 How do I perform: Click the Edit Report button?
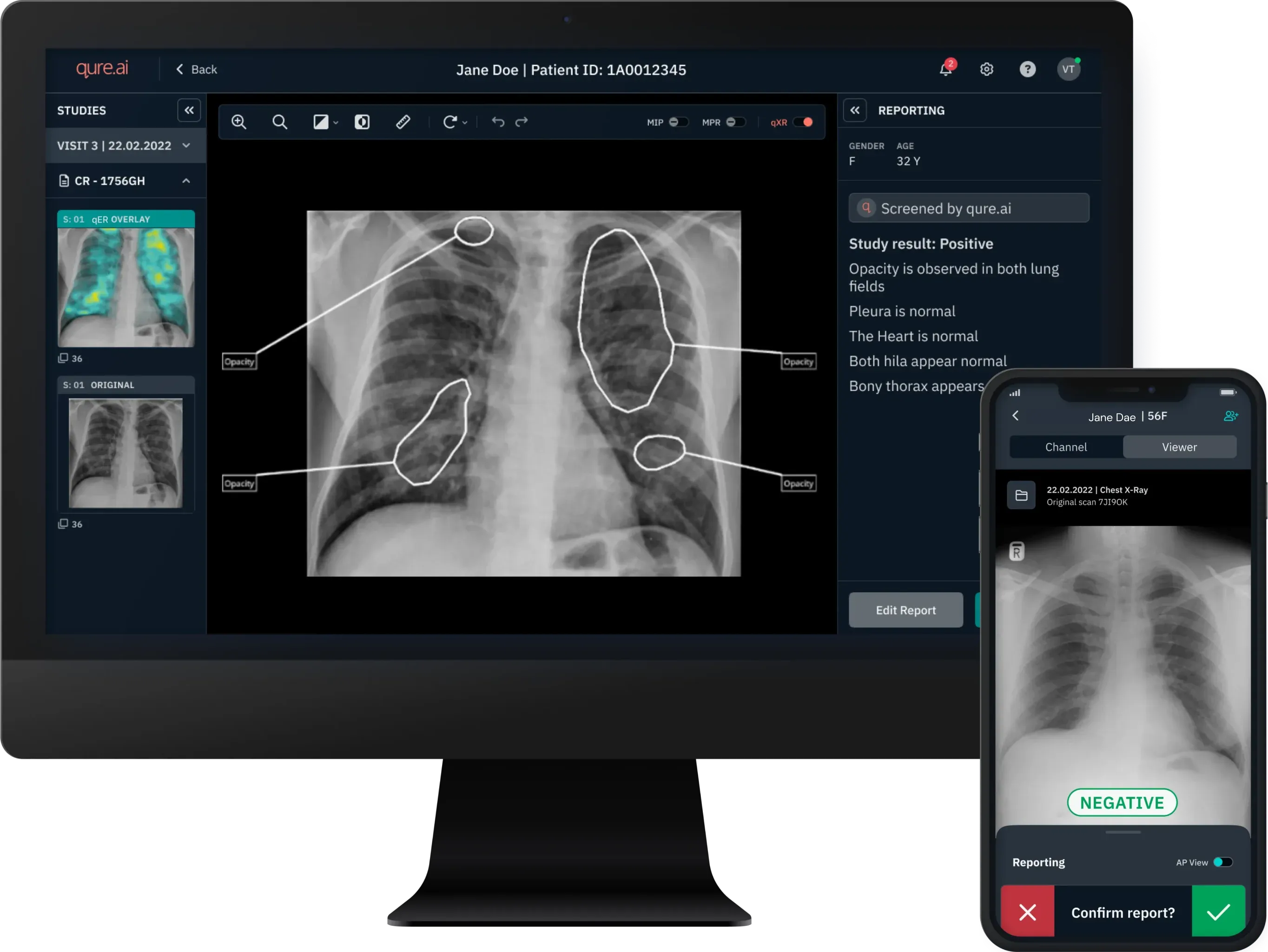pyautogui.click(x=905, y=610)
